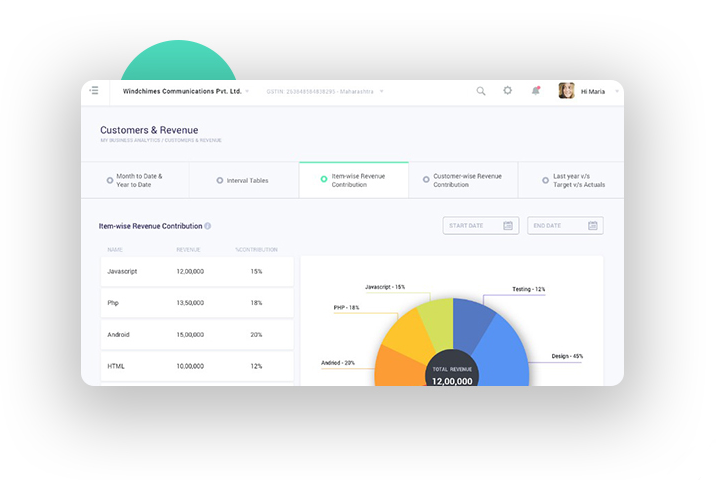Click the Android row in the table

197,335
